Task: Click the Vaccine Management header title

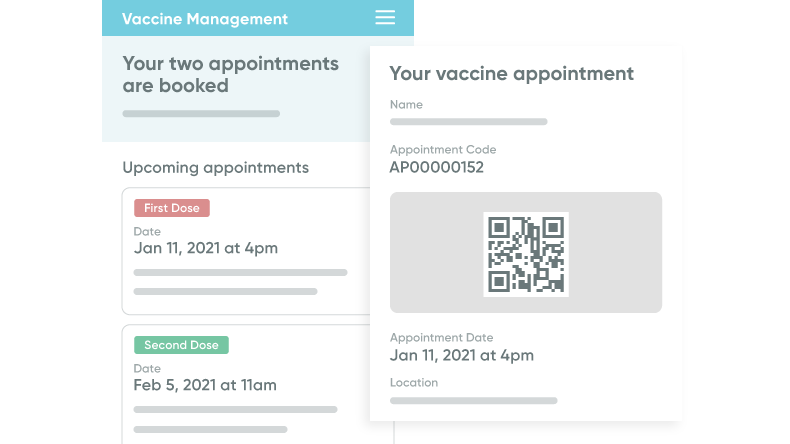Action: (205, 19)
